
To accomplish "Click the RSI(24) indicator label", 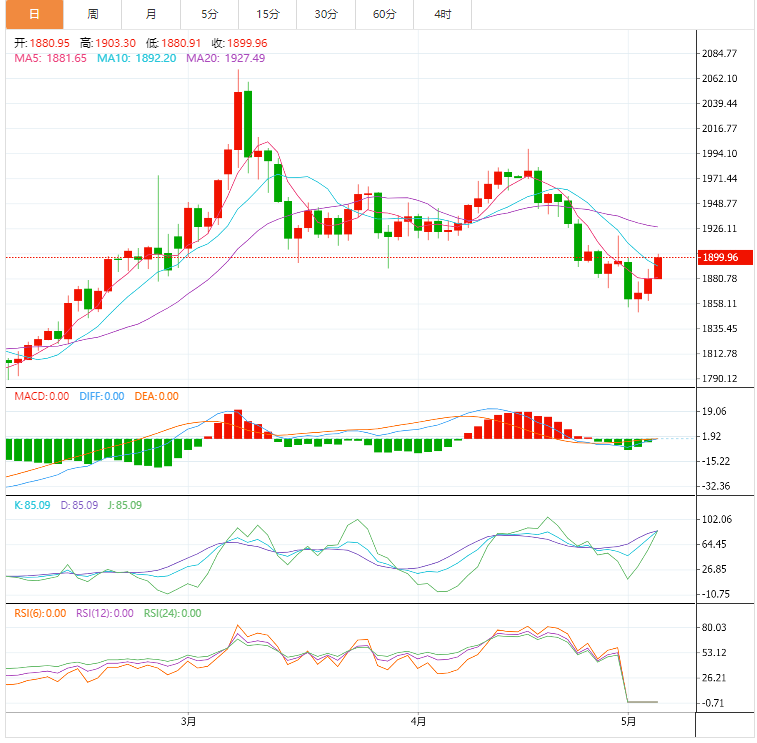I will coord(173,614).
